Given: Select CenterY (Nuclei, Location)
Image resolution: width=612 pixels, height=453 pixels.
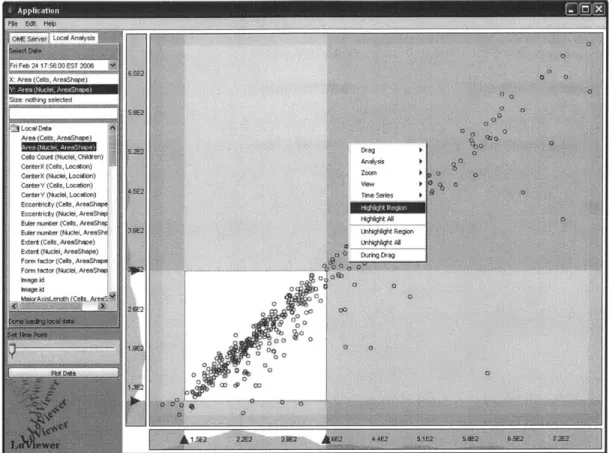Looking at the screenshot, I should point(59,195).
